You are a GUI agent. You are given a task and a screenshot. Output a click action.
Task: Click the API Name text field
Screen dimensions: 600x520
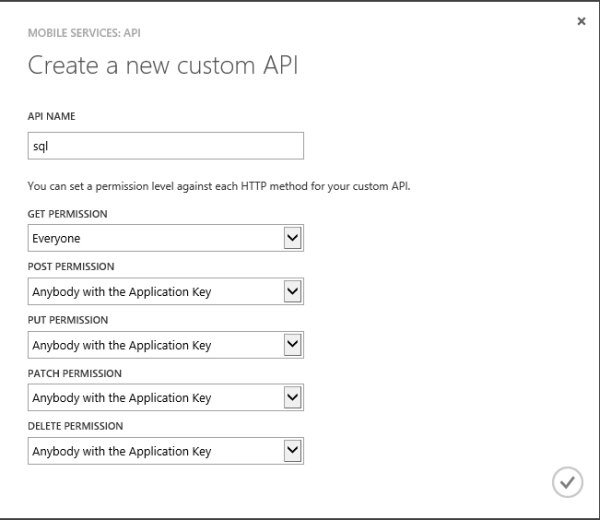[x=165, y=146]
